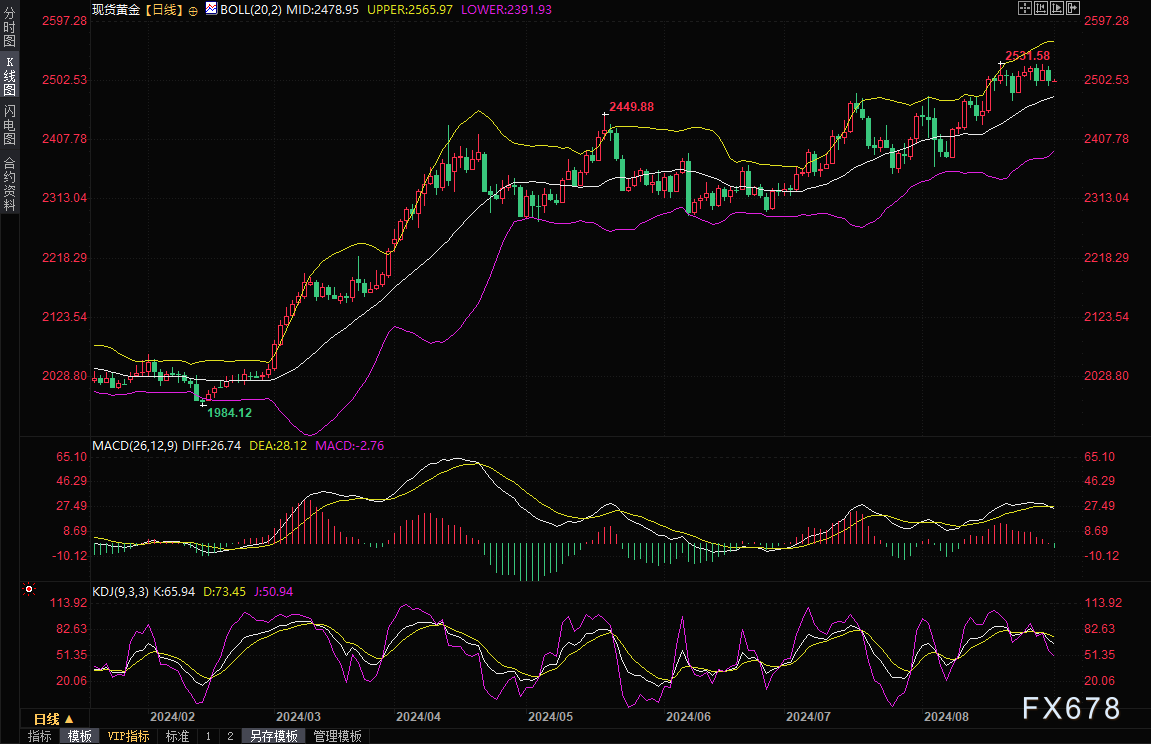The height and width of the screenshot is (744, 1151).
Task: Open the 合约资料 side tab
Action: click(x=9, y=184)
